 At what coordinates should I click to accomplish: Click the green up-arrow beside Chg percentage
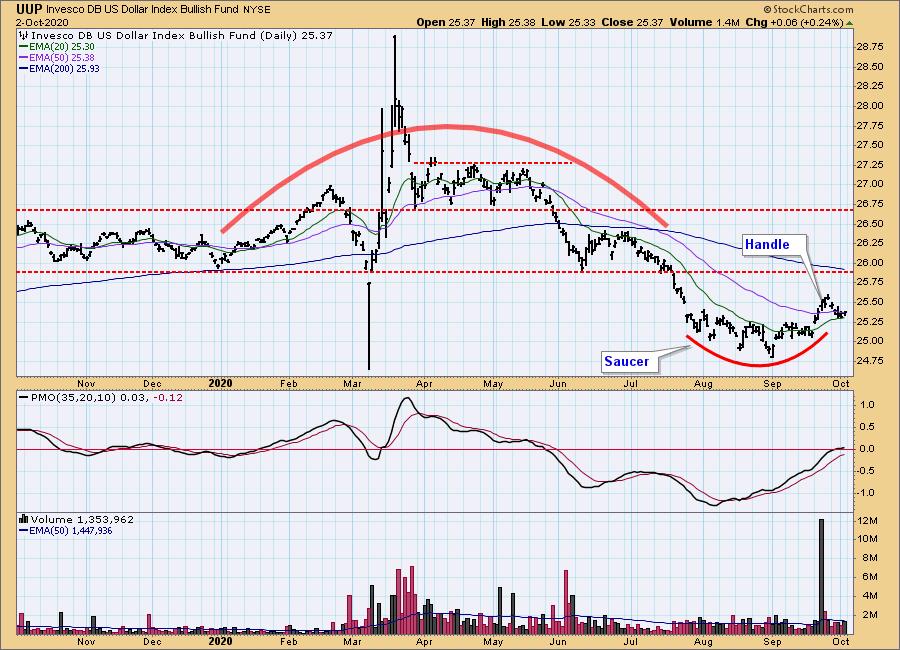(849, 23)
